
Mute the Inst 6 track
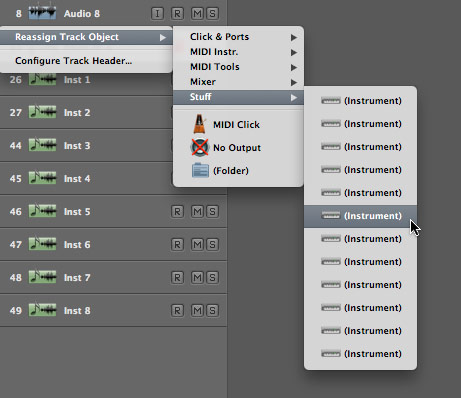pyautogui.click(x=197, y=245)
